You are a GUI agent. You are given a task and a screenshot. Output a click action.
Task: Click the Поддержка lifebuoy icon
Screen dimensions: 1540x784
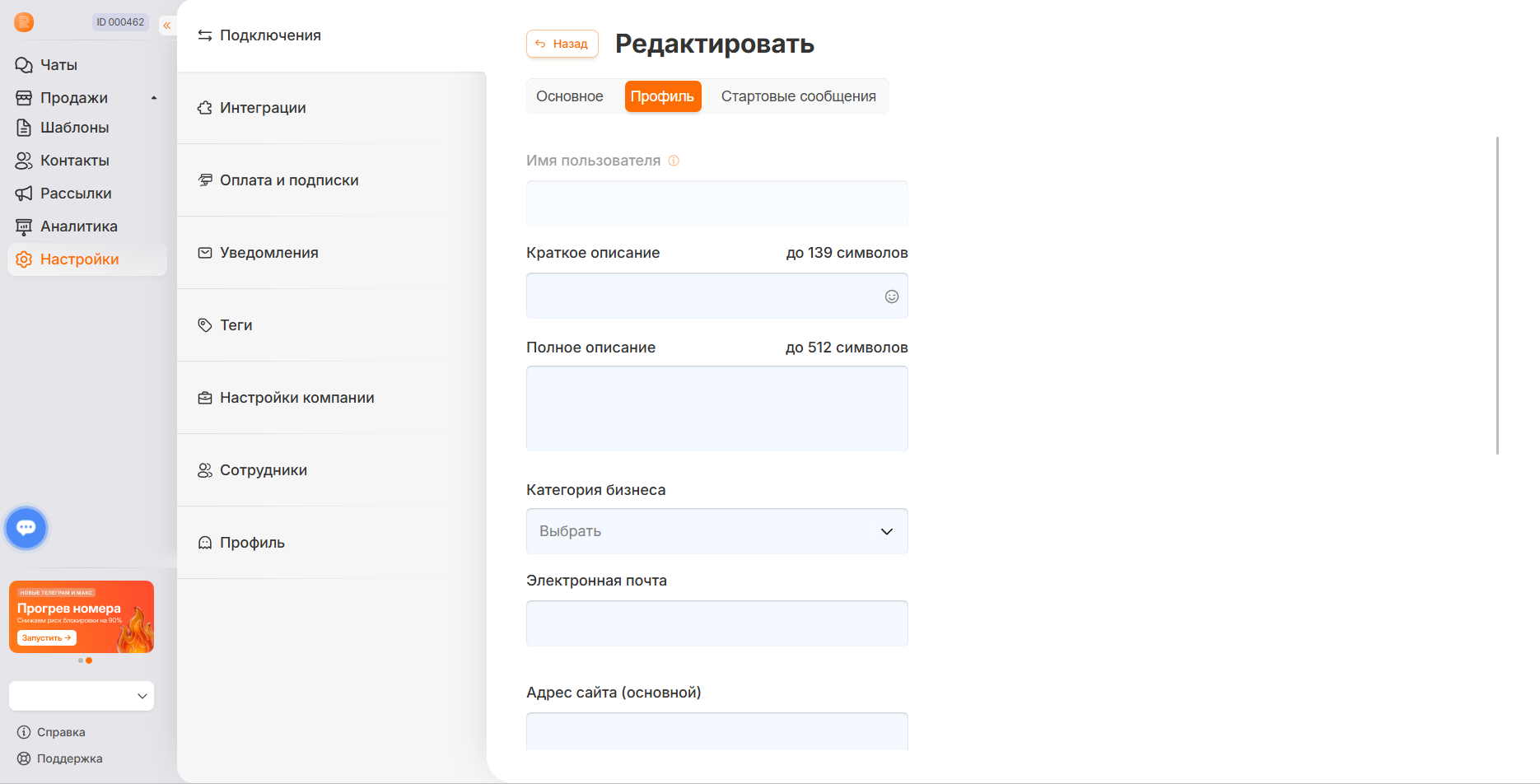(24, 758)
